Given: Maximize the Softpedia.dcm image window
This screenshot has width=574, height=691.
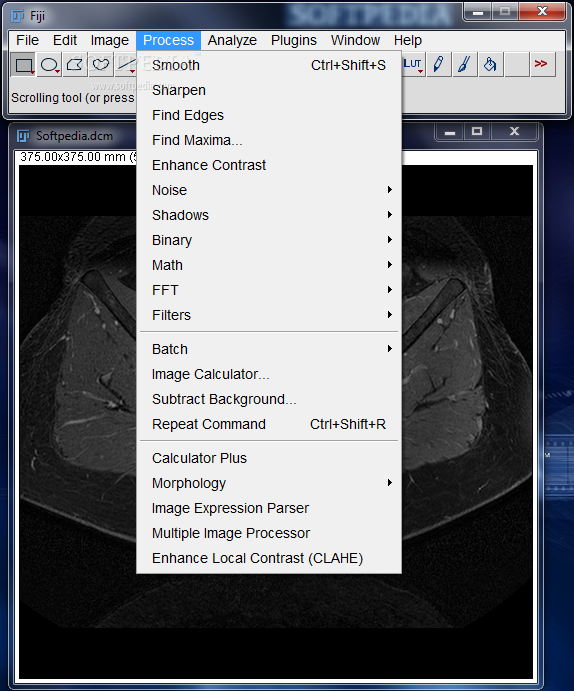Looking at the screenshot, I should [x=477, y=132].
